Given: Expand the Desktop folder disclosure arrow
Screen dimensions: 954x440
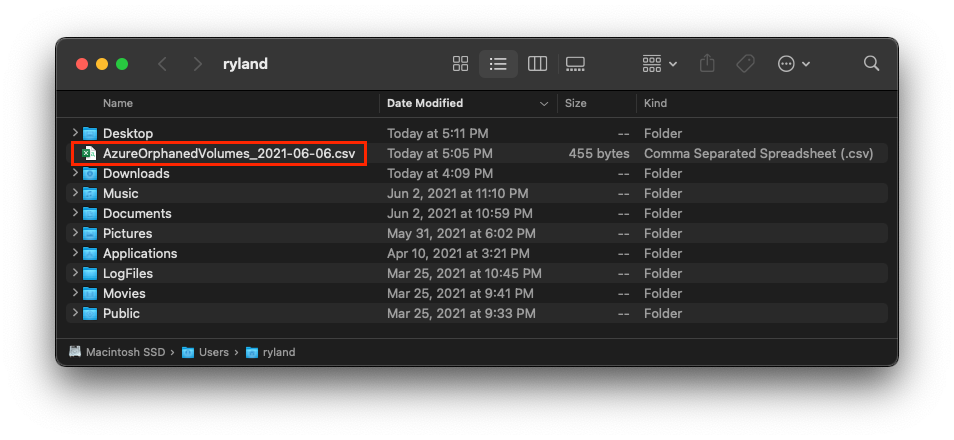Looking at the screenshot, I should [75, 133].
